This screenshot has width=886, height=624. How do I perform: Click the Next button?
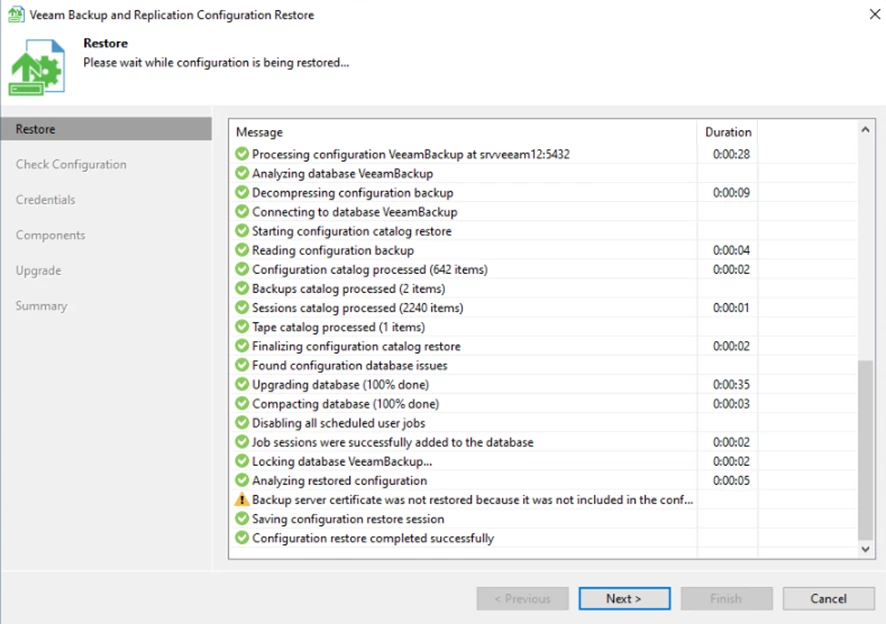pos(624,599)
